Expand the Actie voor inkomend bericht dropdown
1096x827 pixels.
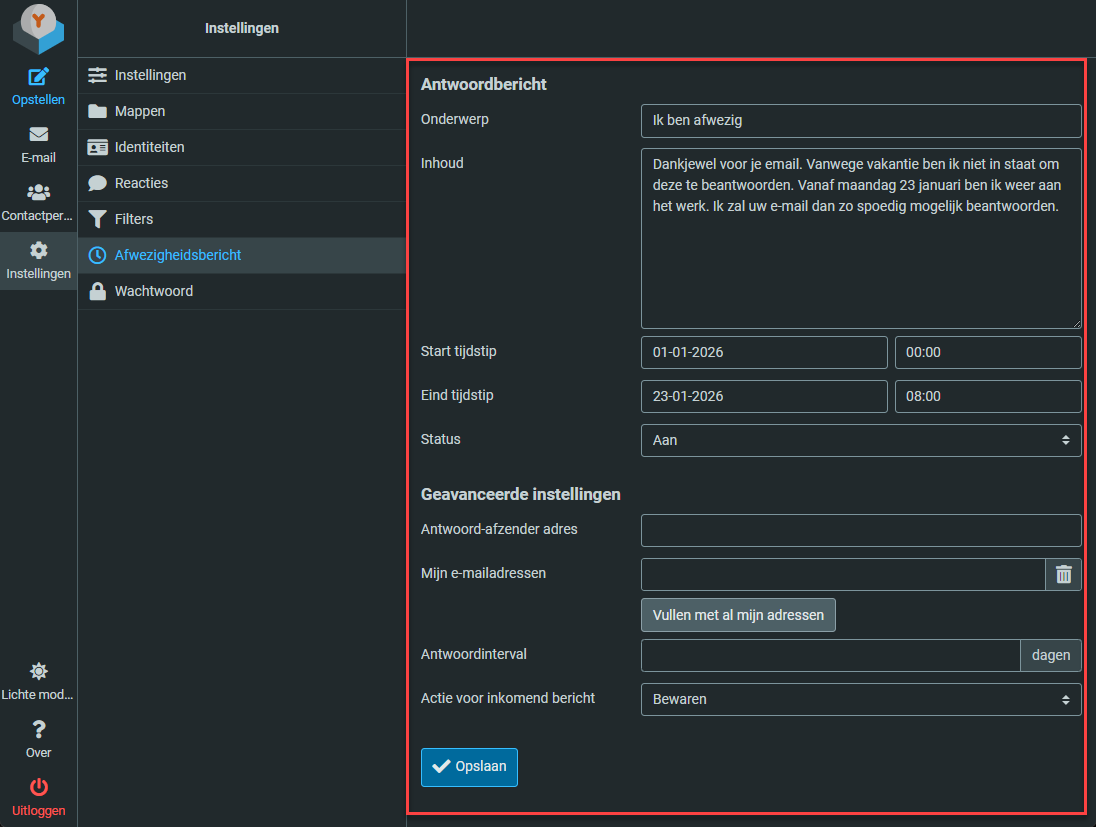(860, 700)
